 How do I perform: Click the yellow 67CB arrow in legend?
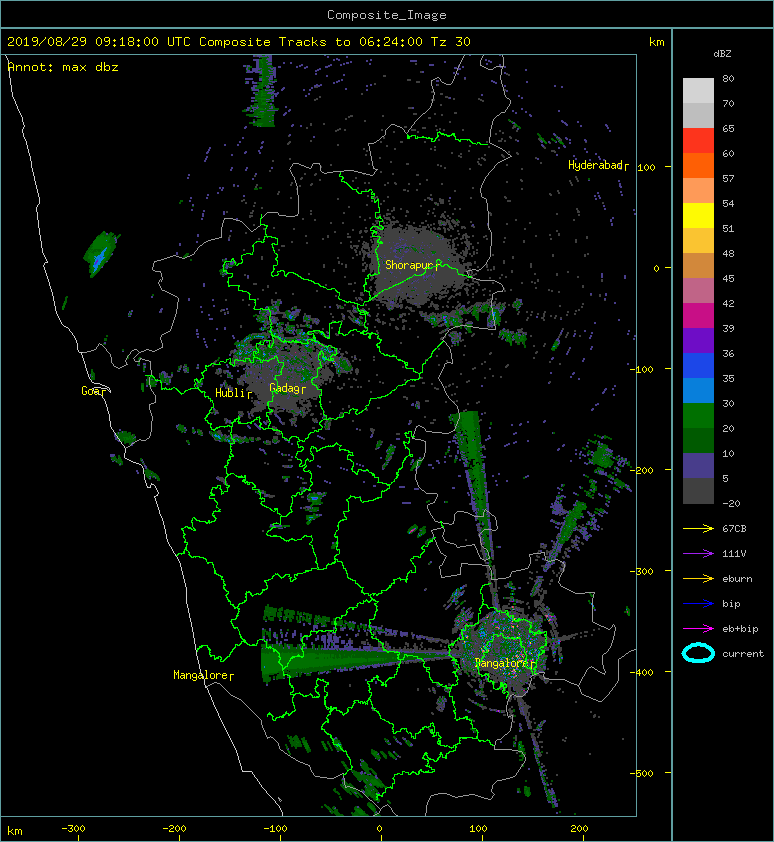[x=698, y=528]
